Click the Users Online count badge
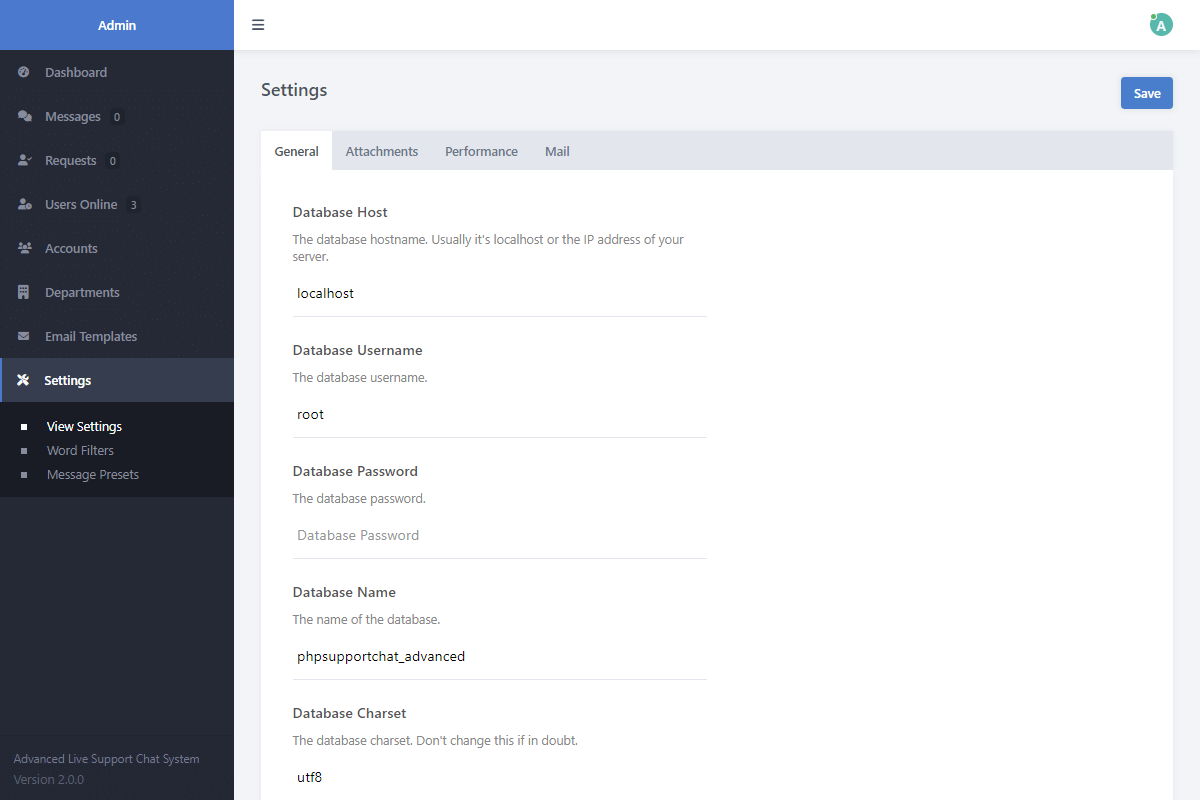The image size is (1200, 800). 133,205
